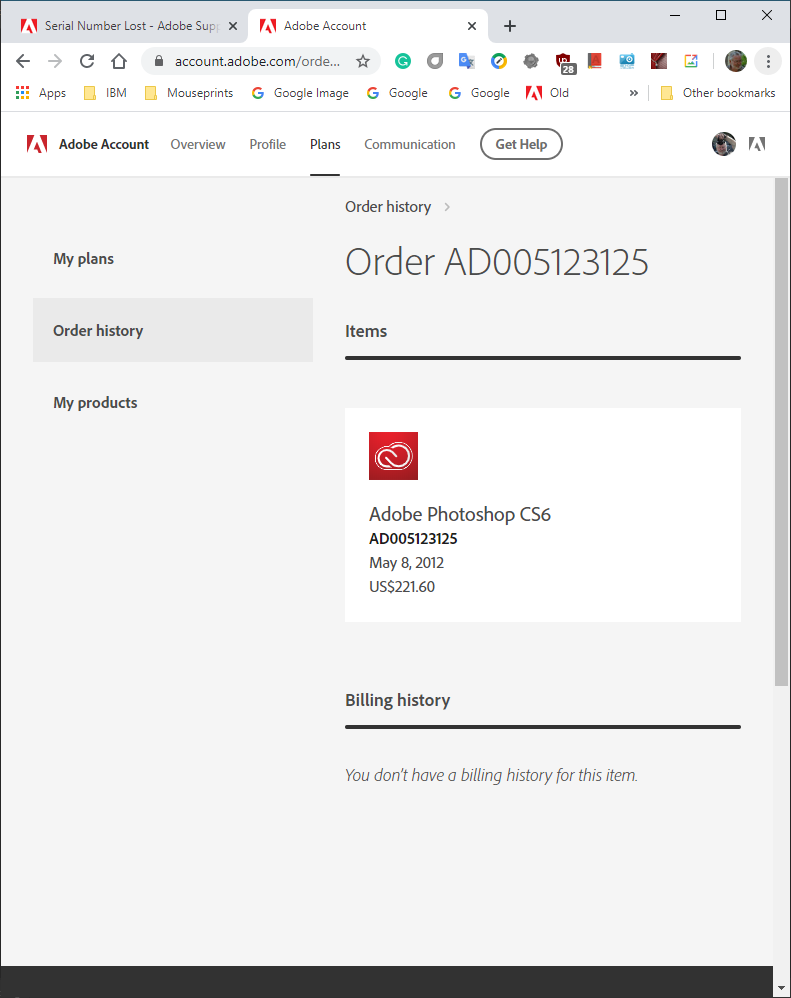Reload the Adobe Account page
The width and height of the screenshot is (791, 998).
click(x=87, y=61)
